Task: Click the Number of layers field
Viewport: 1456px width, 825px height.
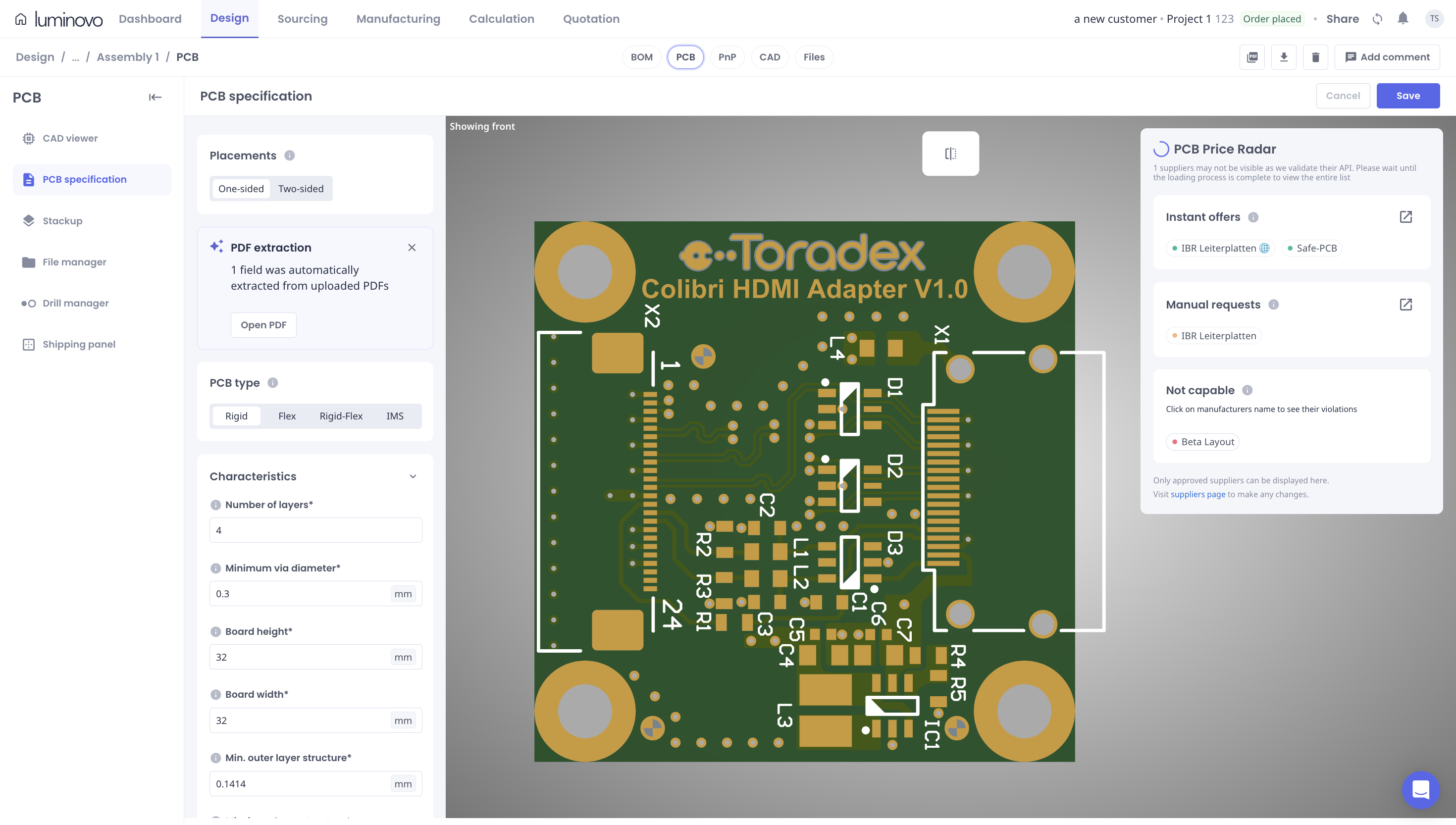Action: pyautogui.click(x=315, y=530)
